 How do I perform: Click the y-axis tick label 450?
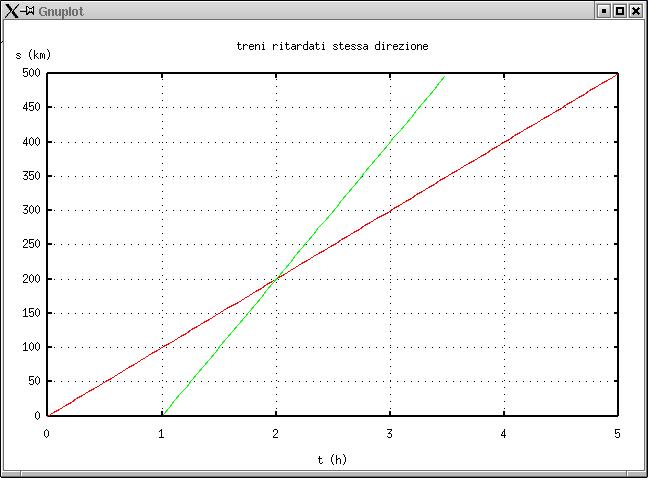[x=29, y=107]
